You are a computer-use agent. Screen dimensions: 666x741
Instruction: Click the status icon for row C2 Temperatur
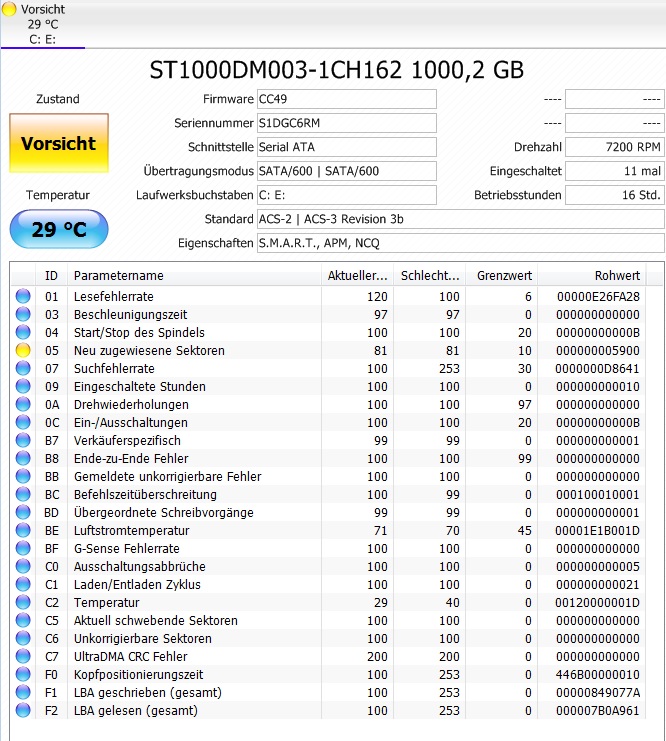pos(23,602)
